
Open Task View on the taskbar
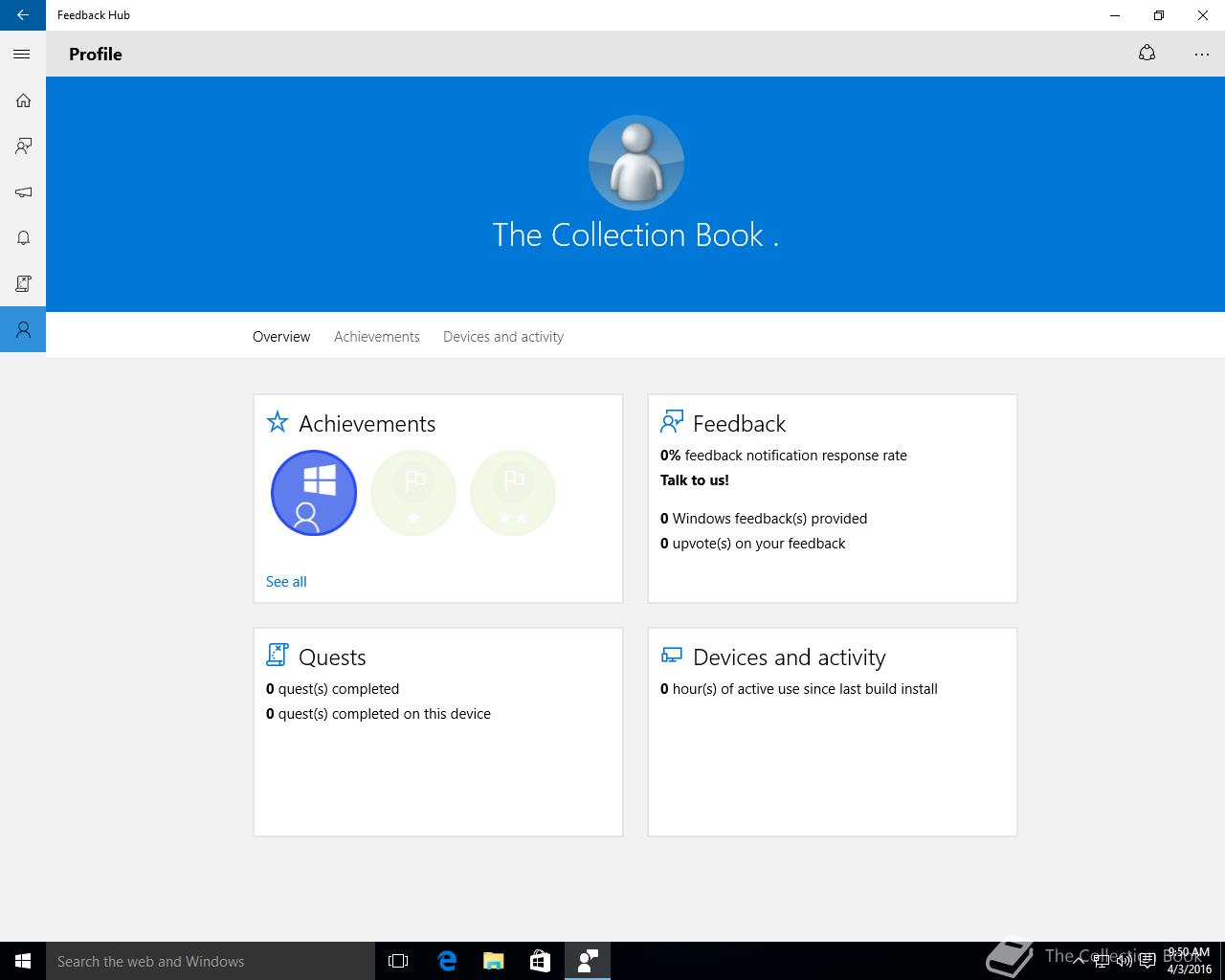click(398, 961)
